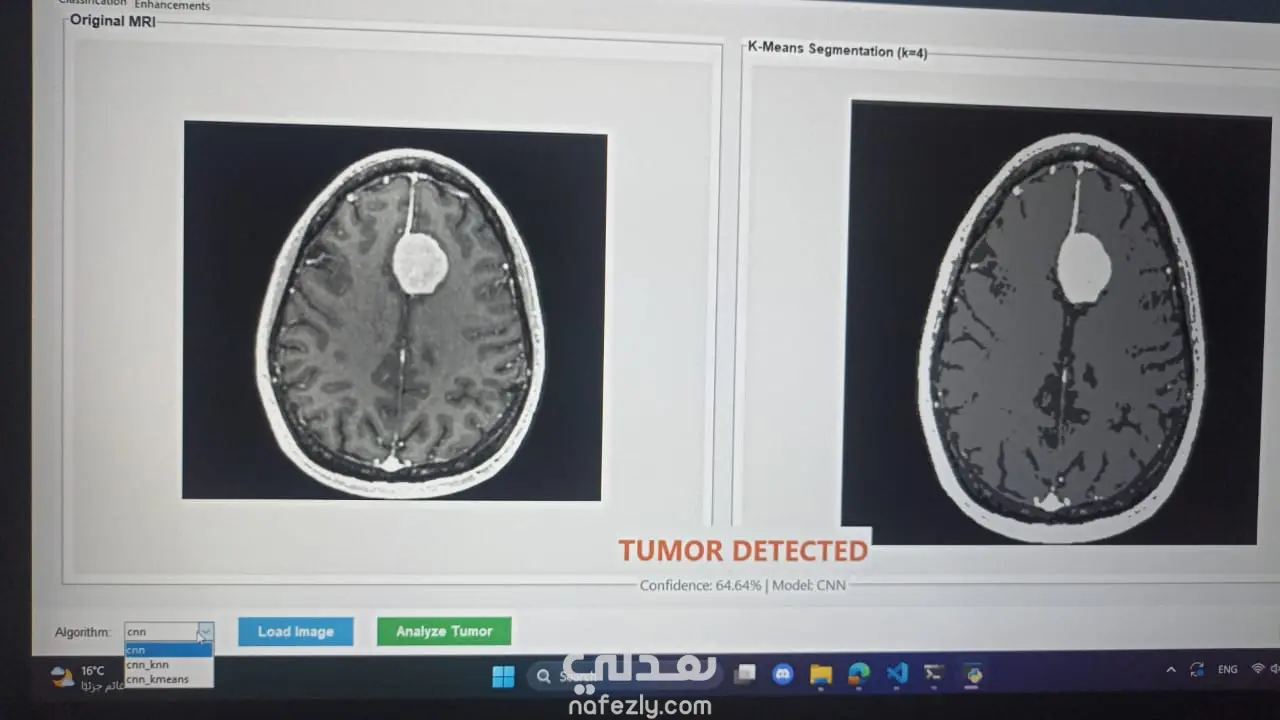Open File Explorer from the taskbar
Screen dimensions: 1280x720
pyautogui.click(x=821, y=675)
